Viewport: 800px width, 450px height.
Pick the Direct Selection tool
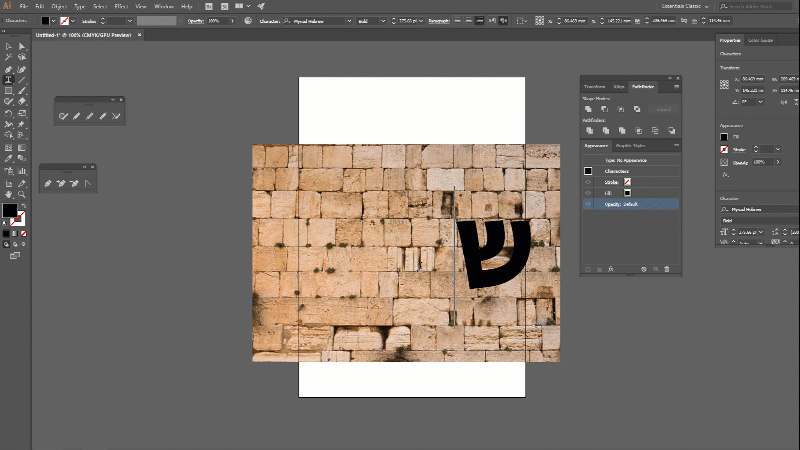21,46
